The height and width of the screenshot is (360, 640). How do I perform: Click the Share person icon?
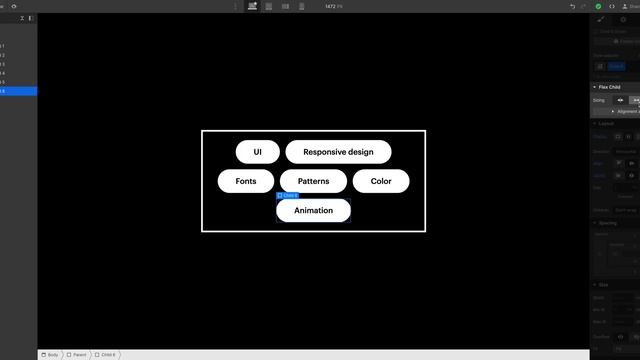[x=624, y=7]
